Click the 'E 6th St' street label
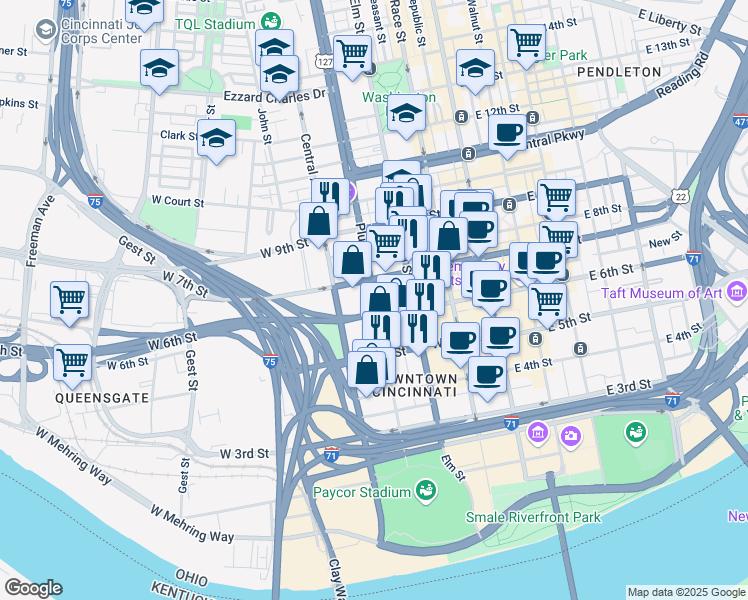Image resolution: width=748 pixels, height=600 pixels. (611, 273)
